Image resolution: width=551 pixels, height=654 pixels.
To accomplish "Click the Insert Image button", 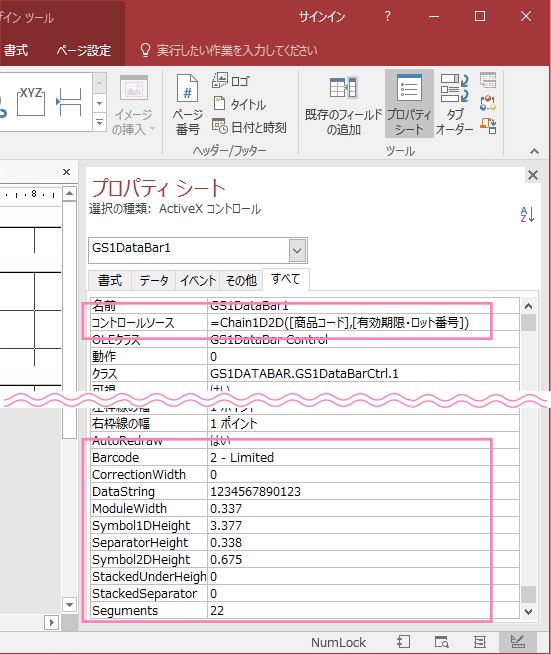I will 133,105.
